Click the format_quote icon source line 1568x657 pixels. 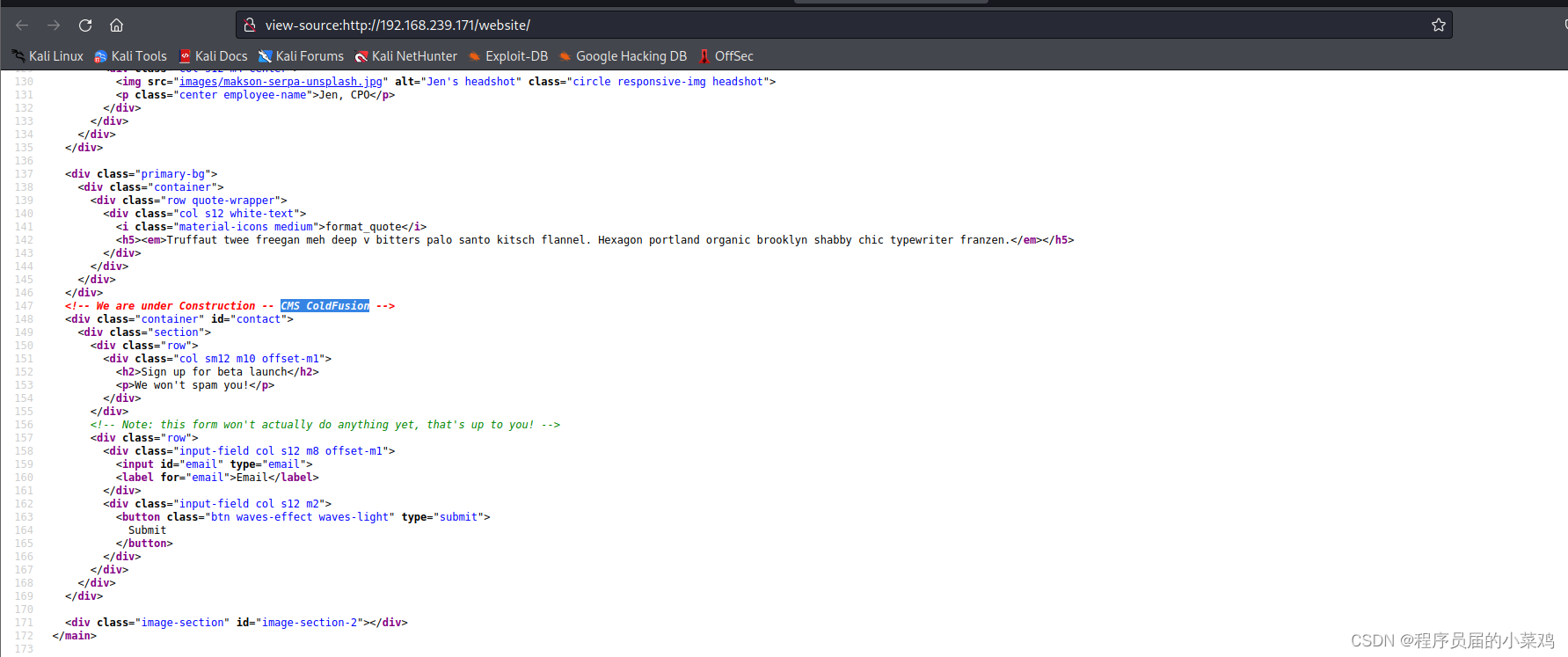point(271,227)
